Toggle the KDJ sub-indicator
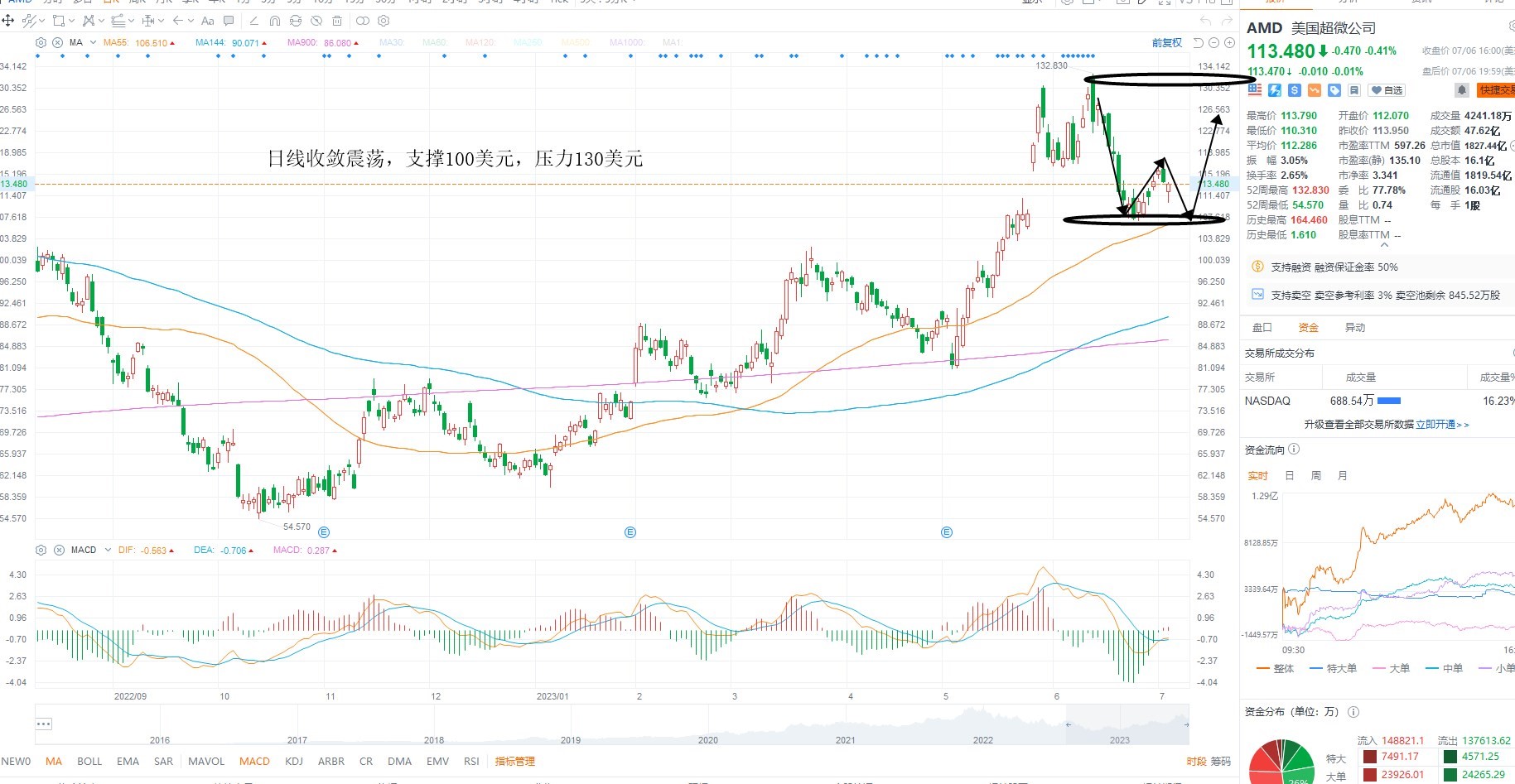 (293, 761)
